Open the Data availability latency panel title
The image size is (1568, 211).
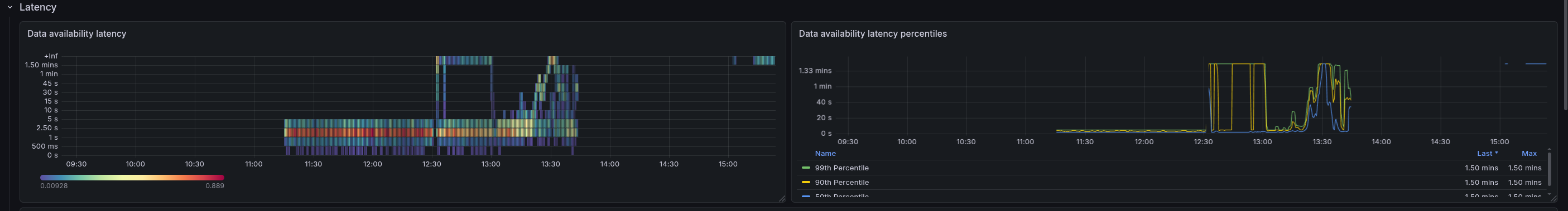76,33
